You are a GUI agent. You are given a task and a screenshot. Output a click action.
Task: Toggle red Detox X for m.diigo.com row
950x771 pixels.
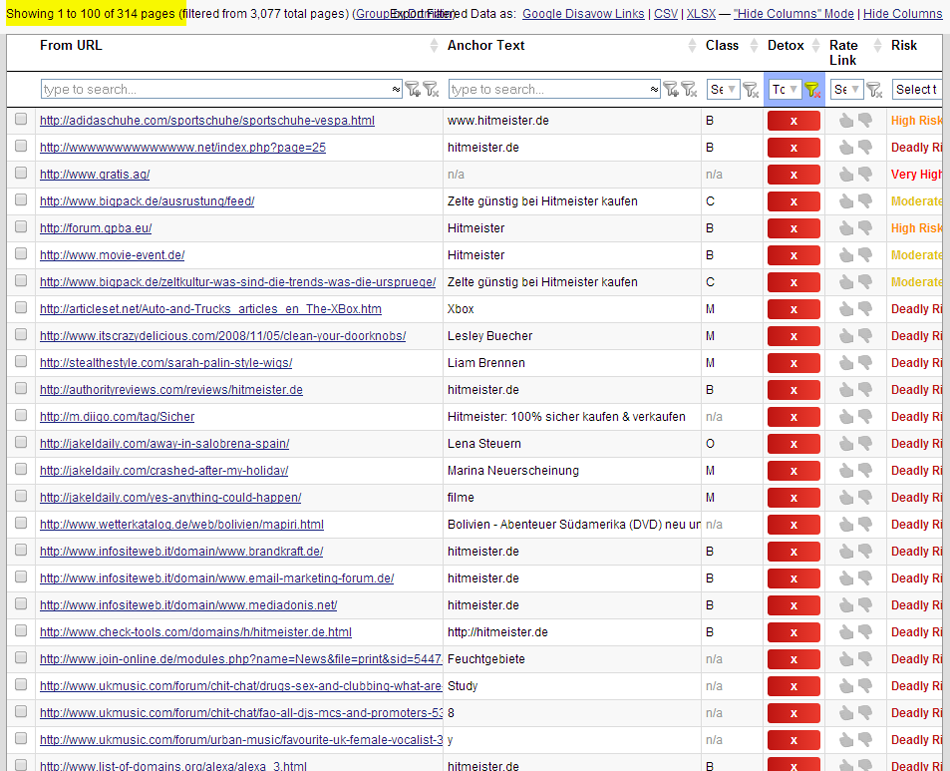794,417
